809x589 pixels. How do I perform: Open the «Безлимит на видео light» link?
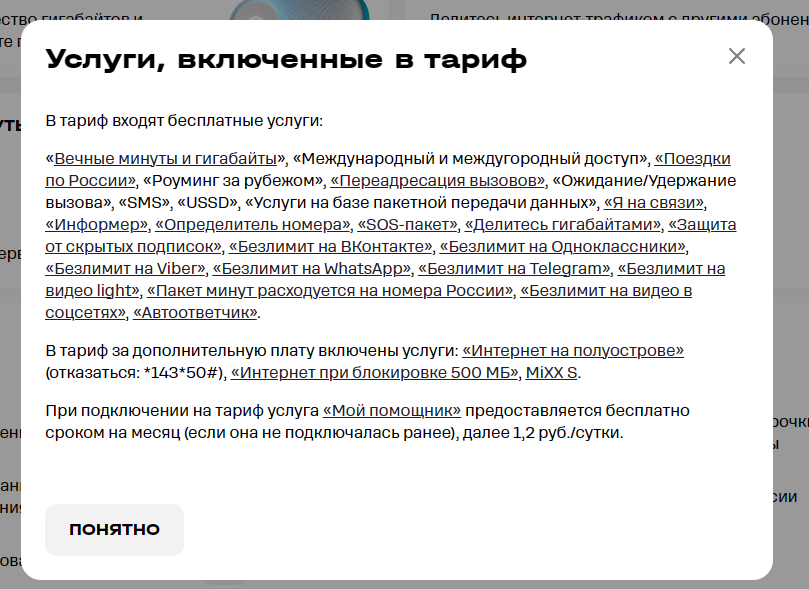pyautogui.click(x=671, y=269)
